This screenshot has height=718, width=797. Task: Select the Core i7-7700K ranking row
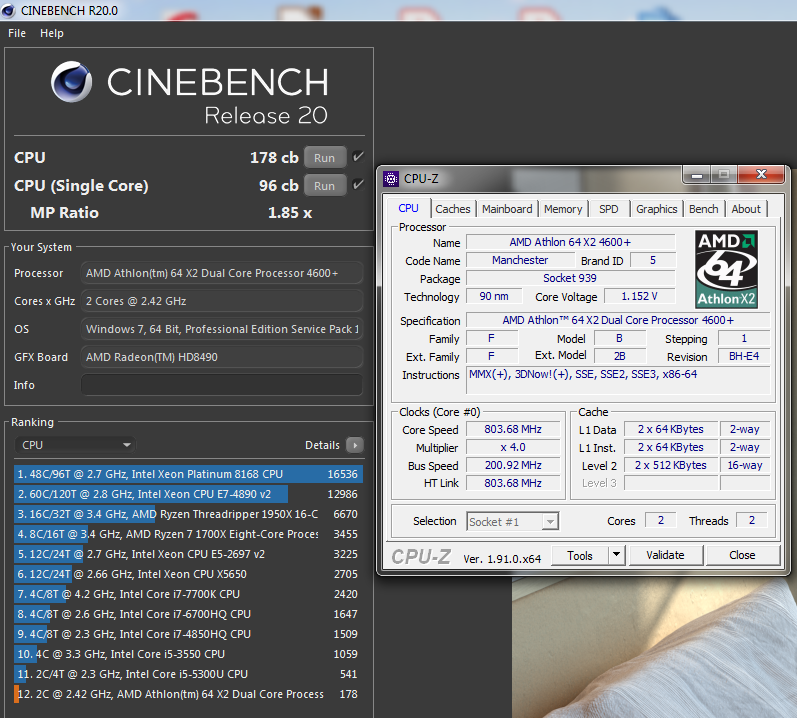coord(188,594)
